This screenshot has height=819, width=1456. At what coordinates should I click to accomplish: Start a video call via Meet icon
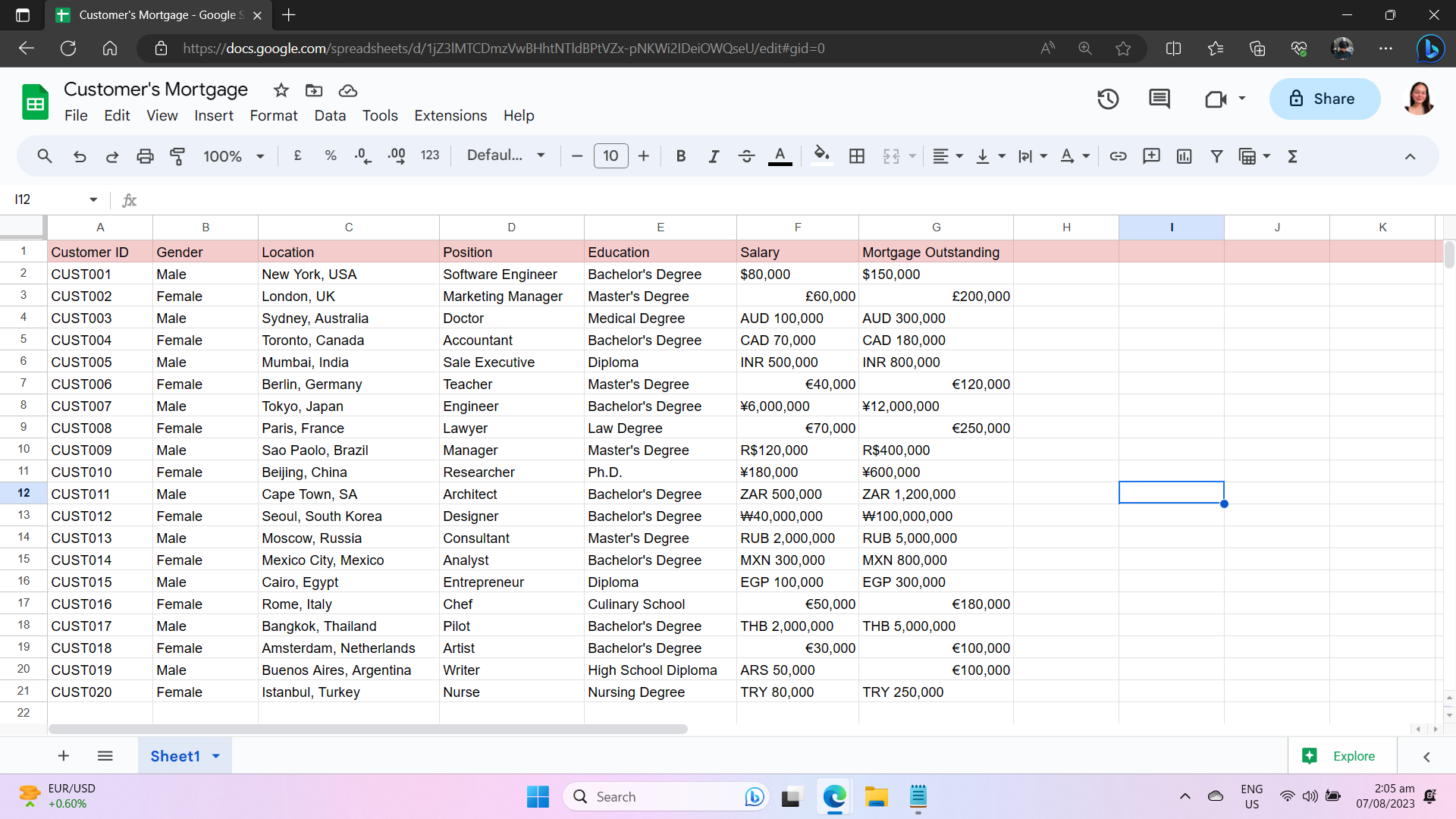point(1216,99)
